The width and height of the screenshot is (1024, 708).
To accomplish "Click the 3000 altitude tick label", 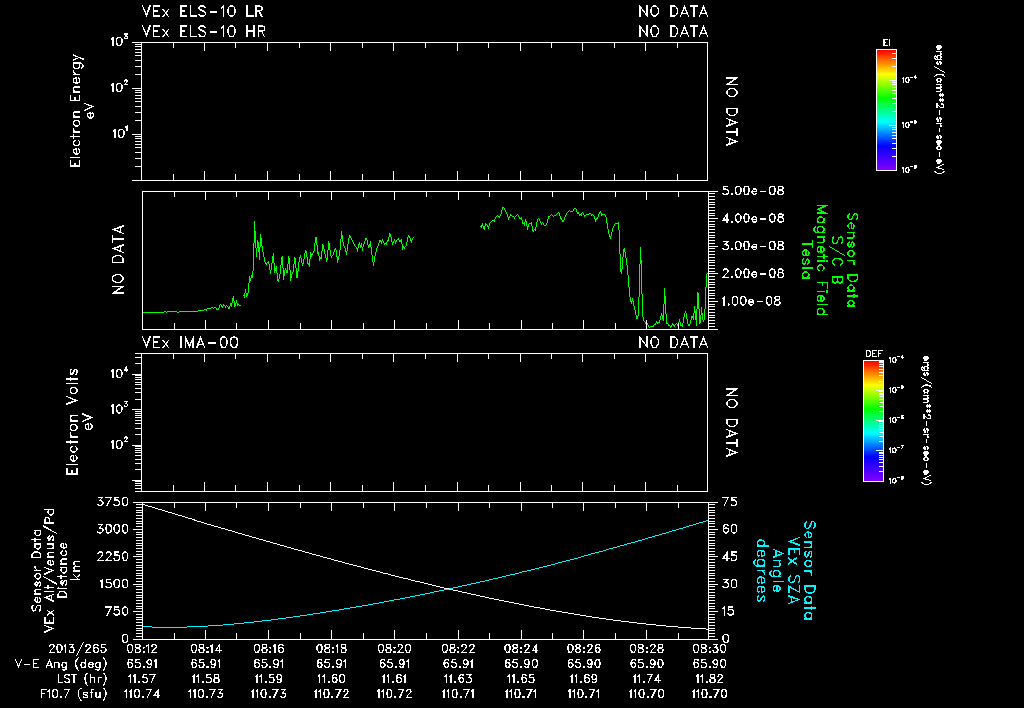I will pos(113,529).
